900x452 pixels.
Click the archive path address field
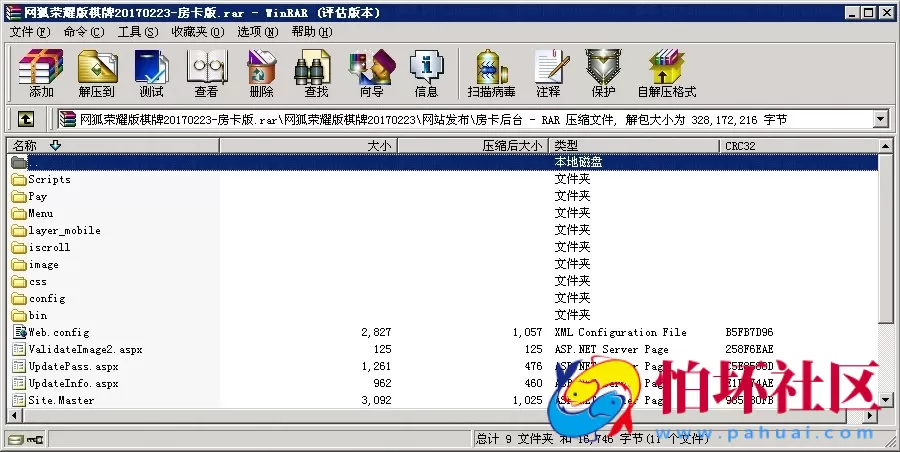[x=465, y=119]
